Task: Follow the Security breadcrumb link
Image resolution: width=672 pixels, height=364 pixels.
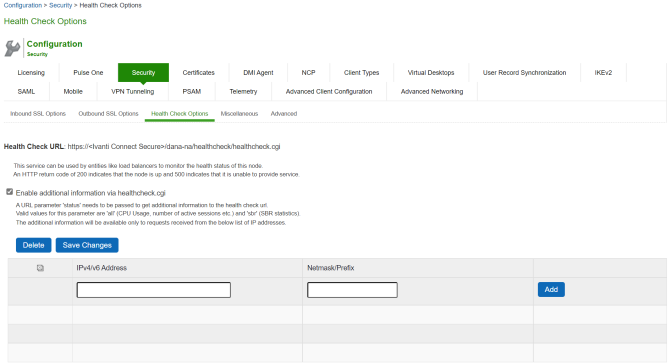Action: coord(60,5)
